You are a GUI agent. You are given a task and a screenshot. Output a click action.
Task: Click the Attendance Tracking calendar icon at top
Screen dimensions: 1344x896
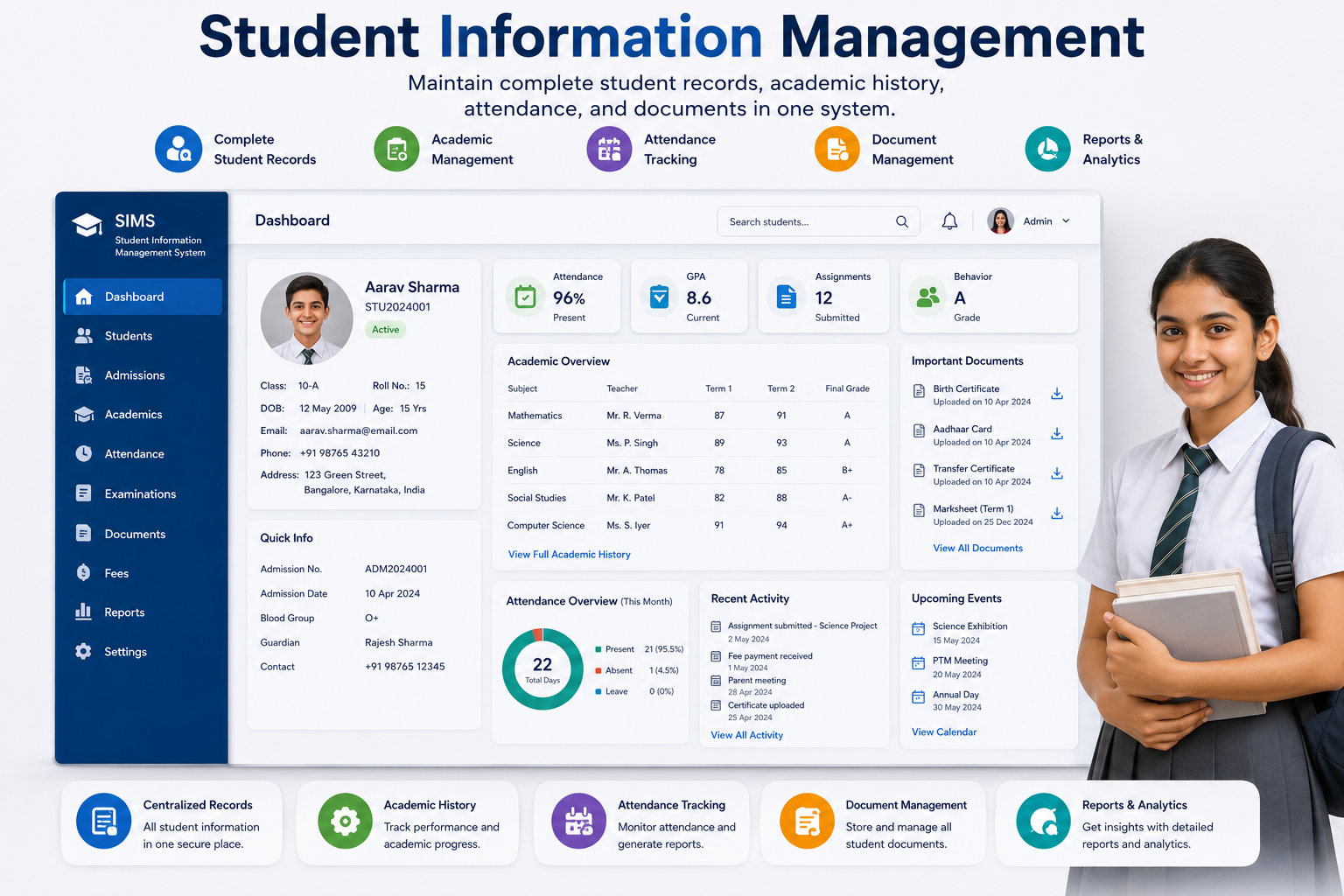(x=610, y=149)
